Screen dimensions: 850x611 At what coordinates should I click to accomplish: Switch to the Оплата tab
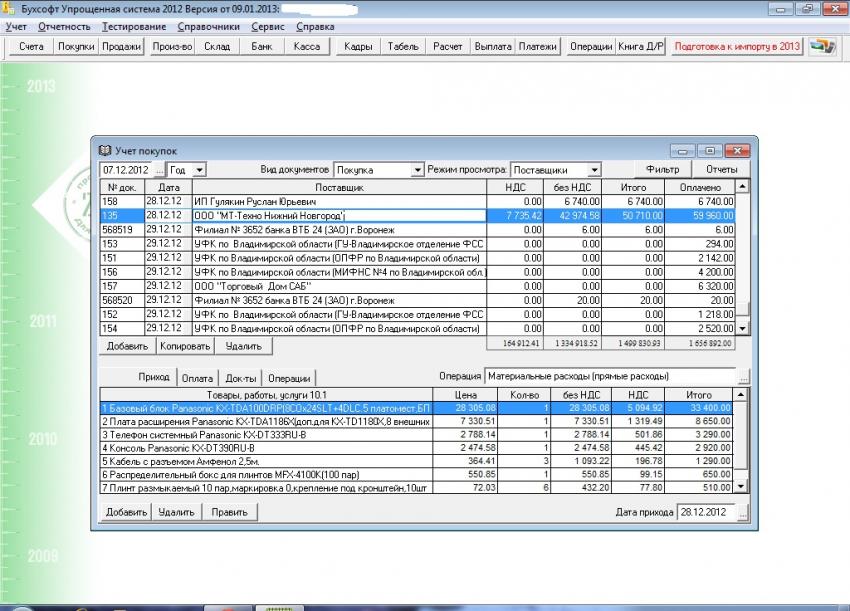click(196, 378)
